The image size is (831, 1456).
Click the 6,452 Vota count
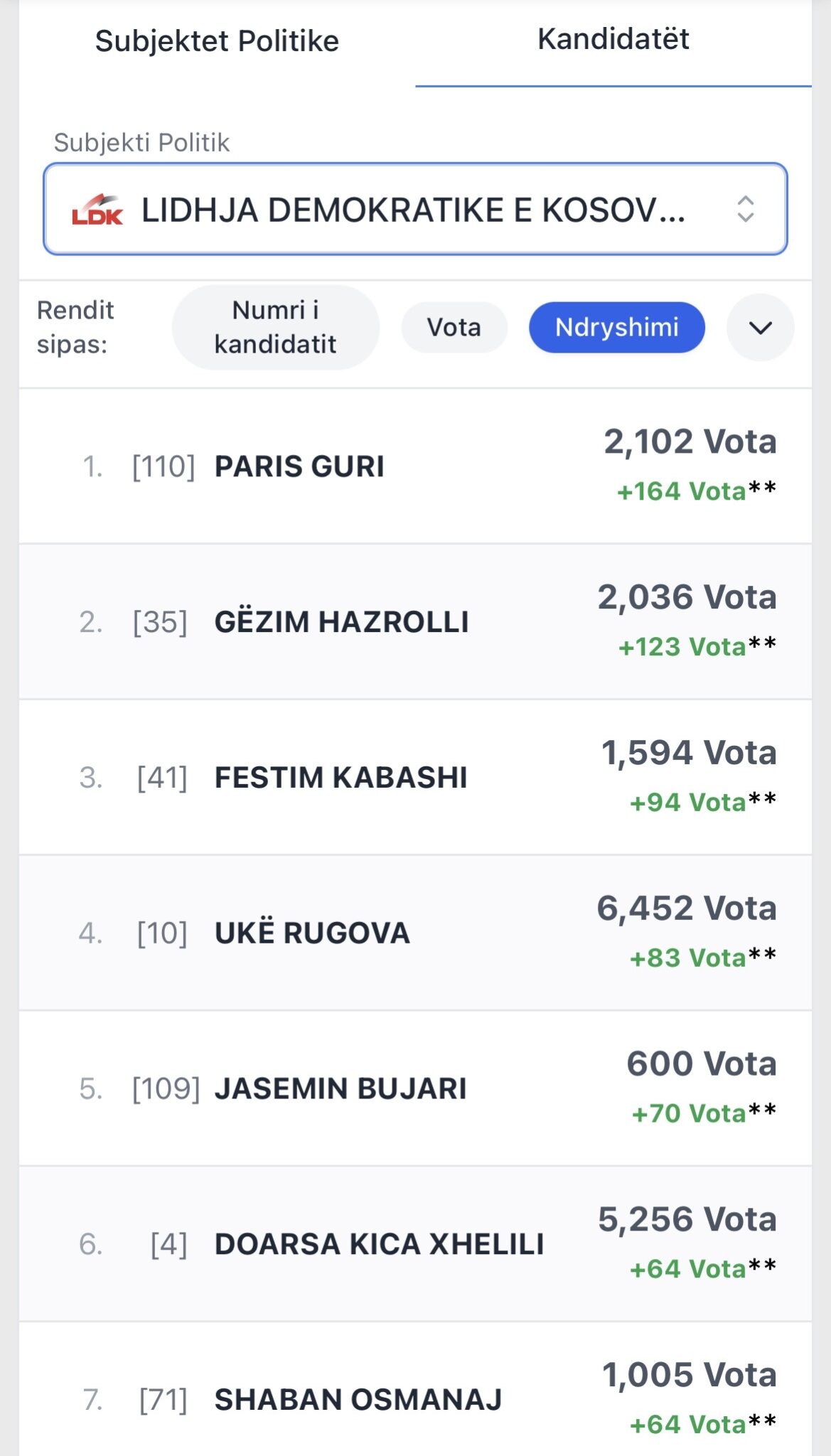686,909
